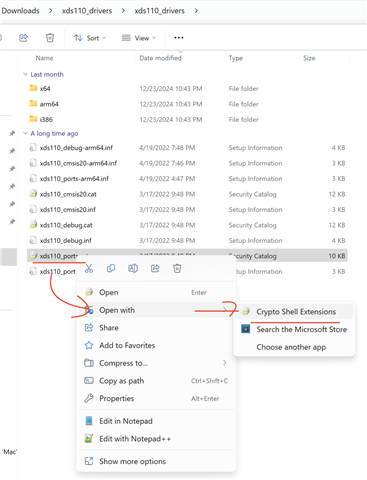Select xds110_cmsis20-arm64.inf file

(78, 163)
